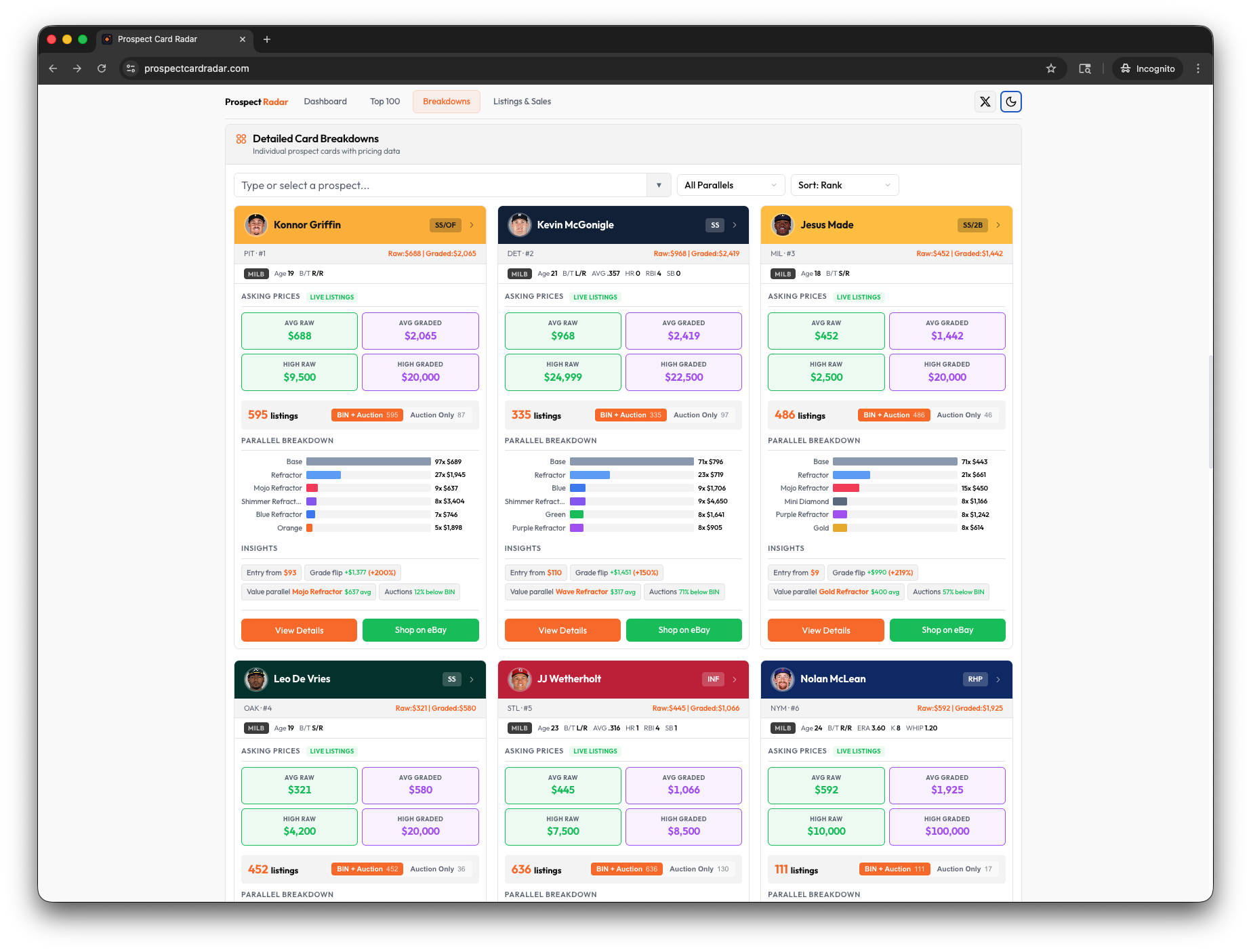1251x952 pixels.
Task: Toggle dark mode moon icon
Action: 1011,102
